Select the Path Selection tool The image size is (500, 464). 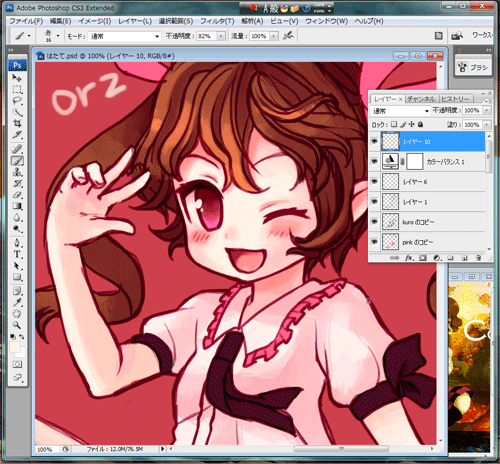(17, 266)
